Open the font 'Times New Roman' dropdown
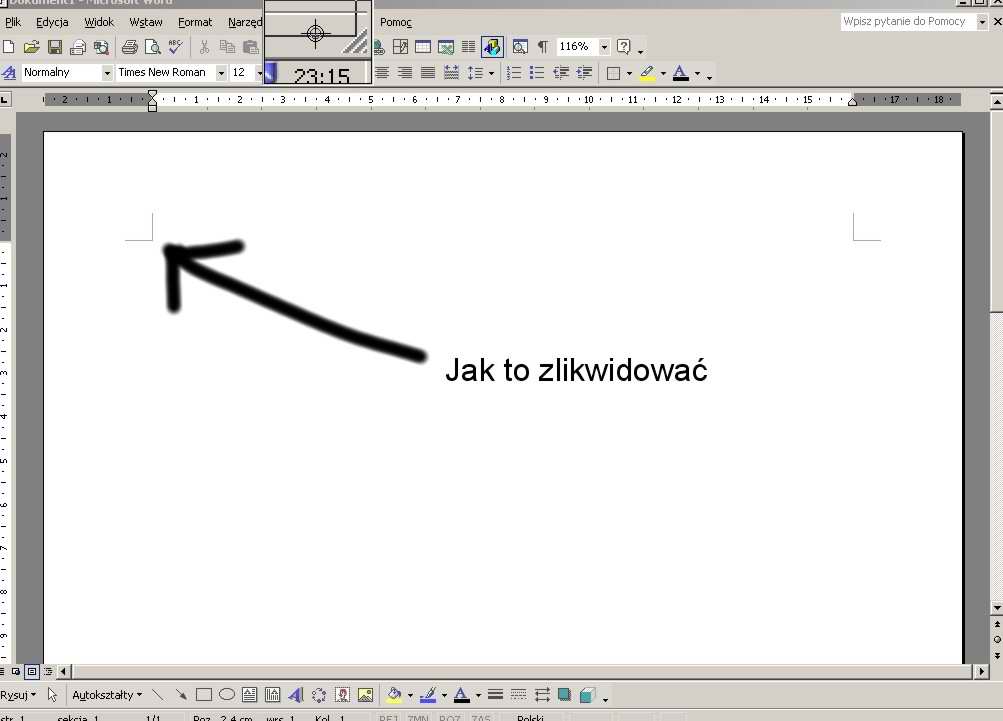Viewport: 1003px width, 721px height. (221, 73)
